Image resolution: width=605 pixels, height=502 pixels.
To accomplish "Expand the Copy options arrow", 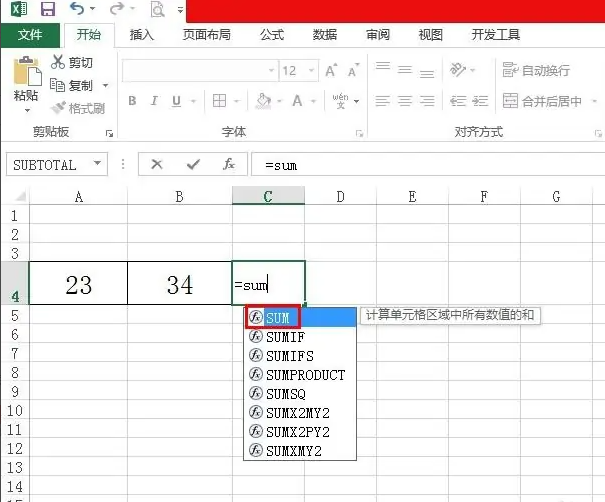I will pyautogui.click(x=105, y=85).
